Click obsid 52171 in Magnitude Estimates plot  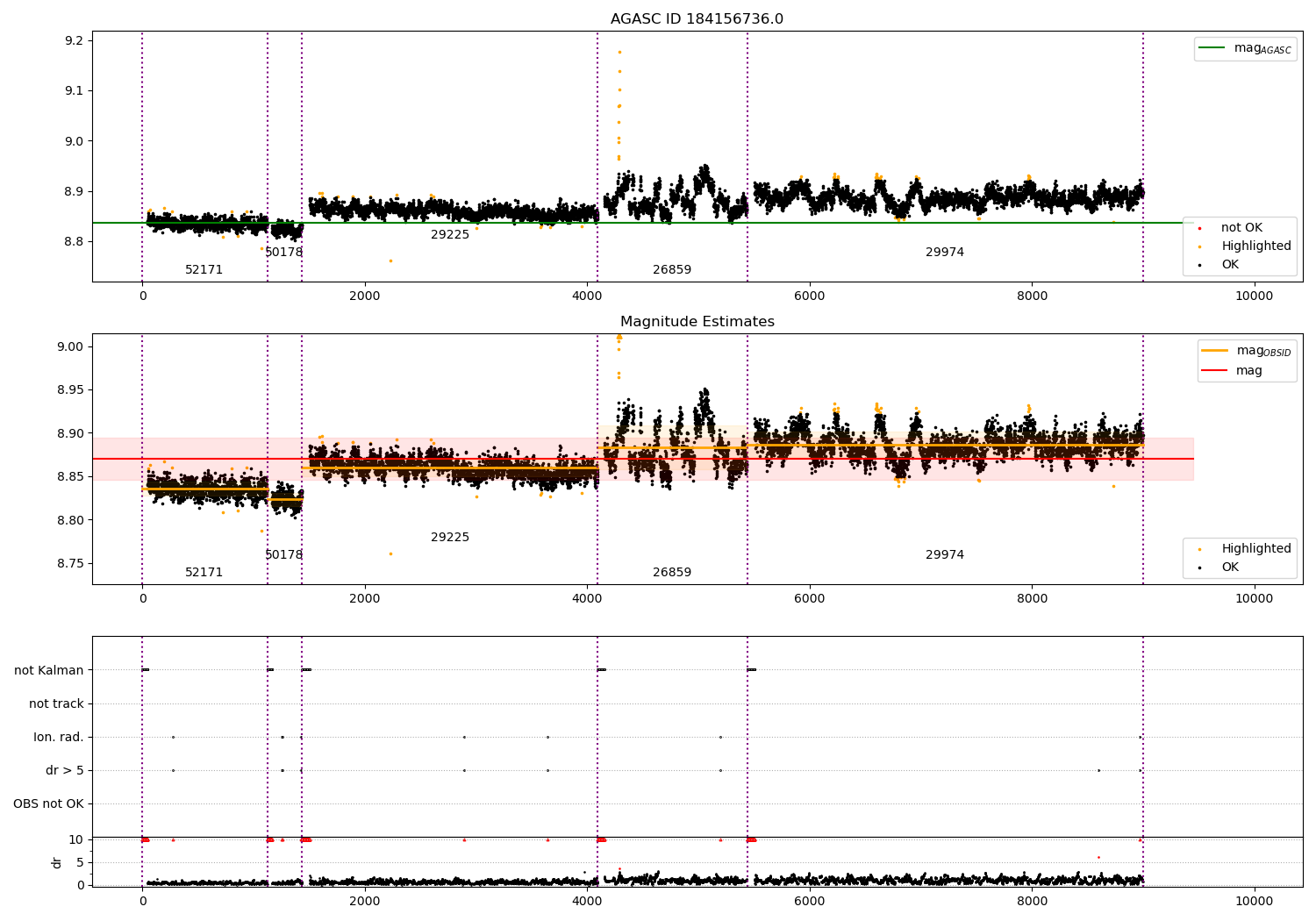(204, 572)
